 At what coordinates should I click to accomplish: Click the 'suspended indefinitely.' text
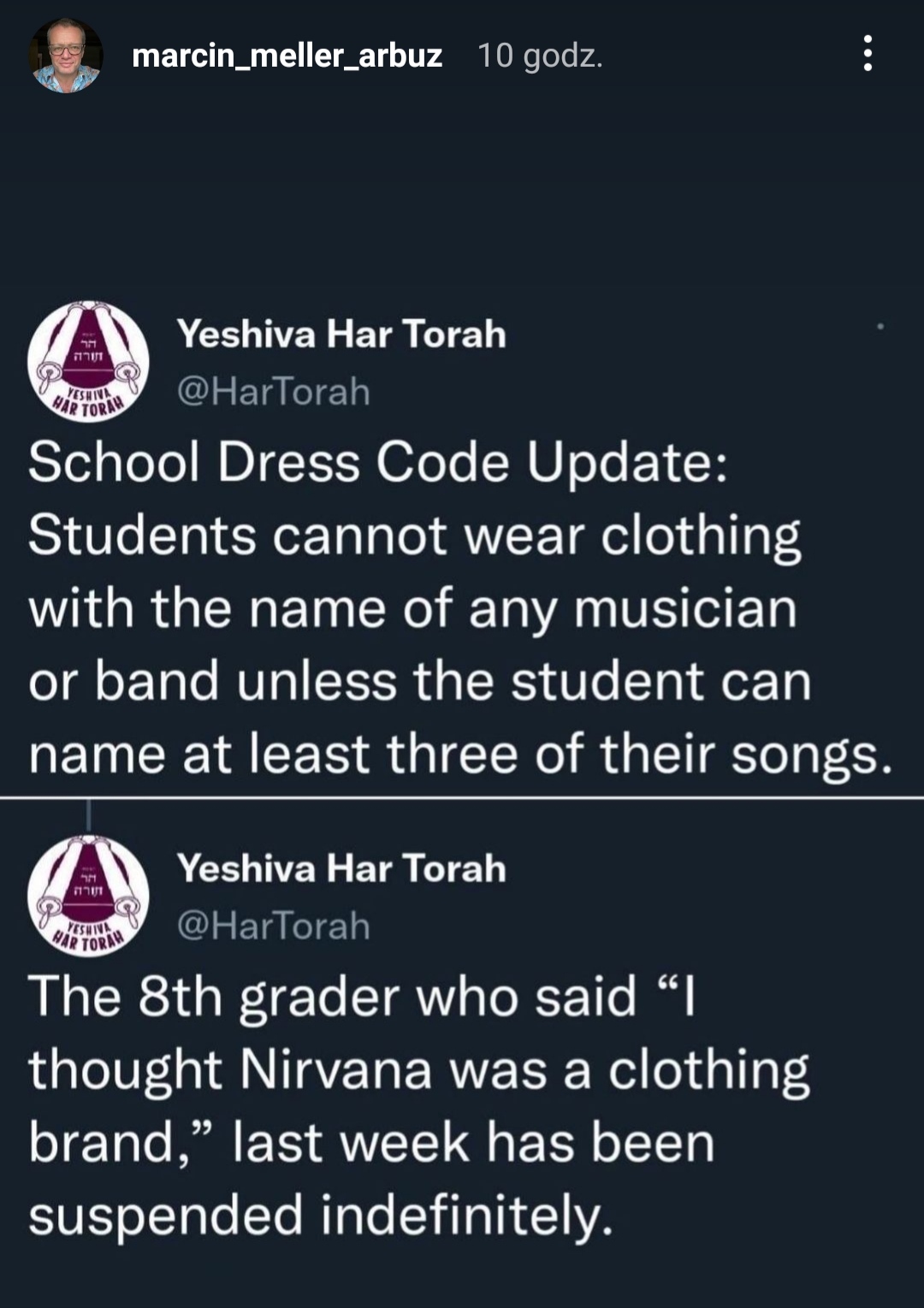321,1216
